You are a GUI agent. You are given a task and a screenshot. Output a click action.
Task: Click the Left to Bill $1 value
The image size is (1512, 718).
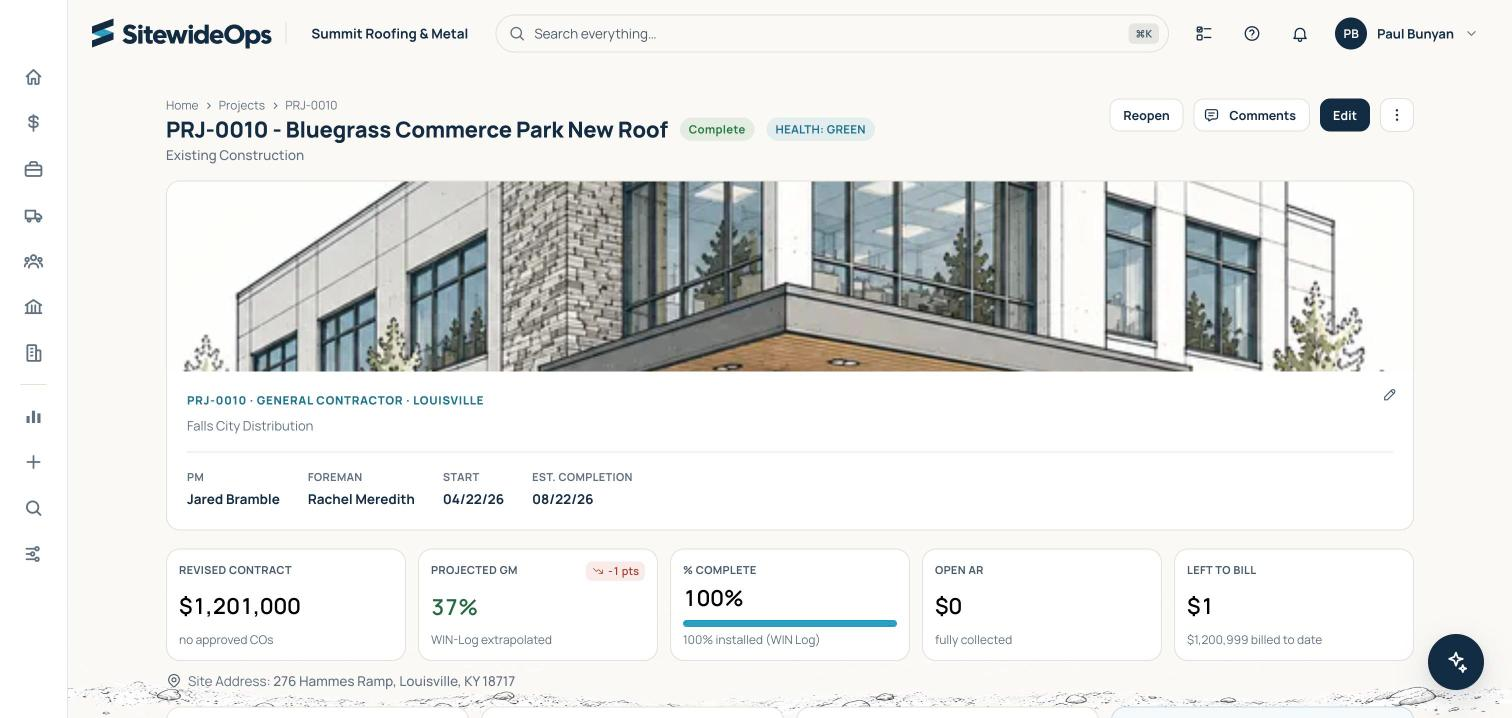point(1199,606)
